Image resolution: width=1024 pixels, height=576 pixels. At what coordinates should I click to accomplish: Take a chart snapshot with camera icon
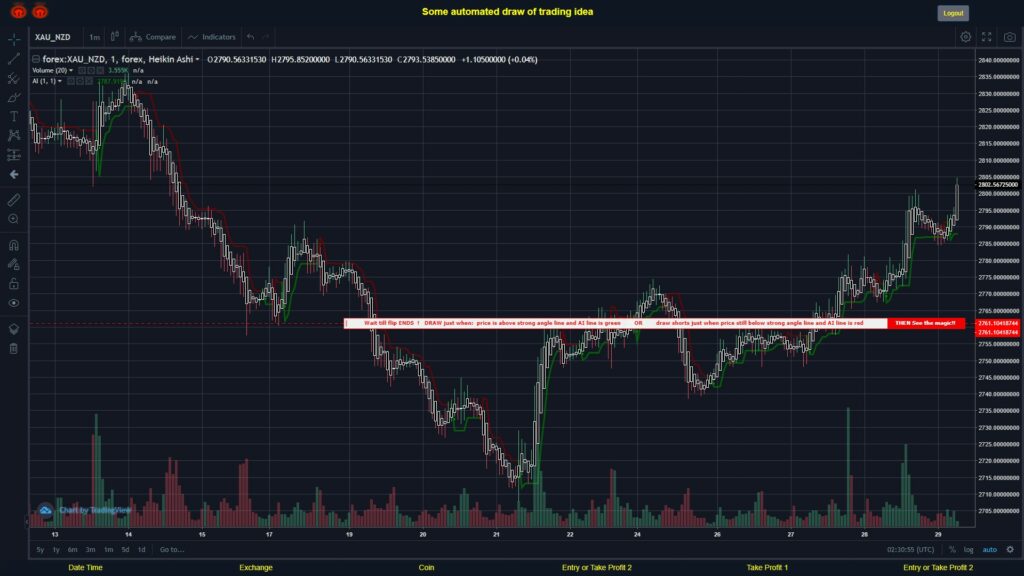pos(1010,37)
